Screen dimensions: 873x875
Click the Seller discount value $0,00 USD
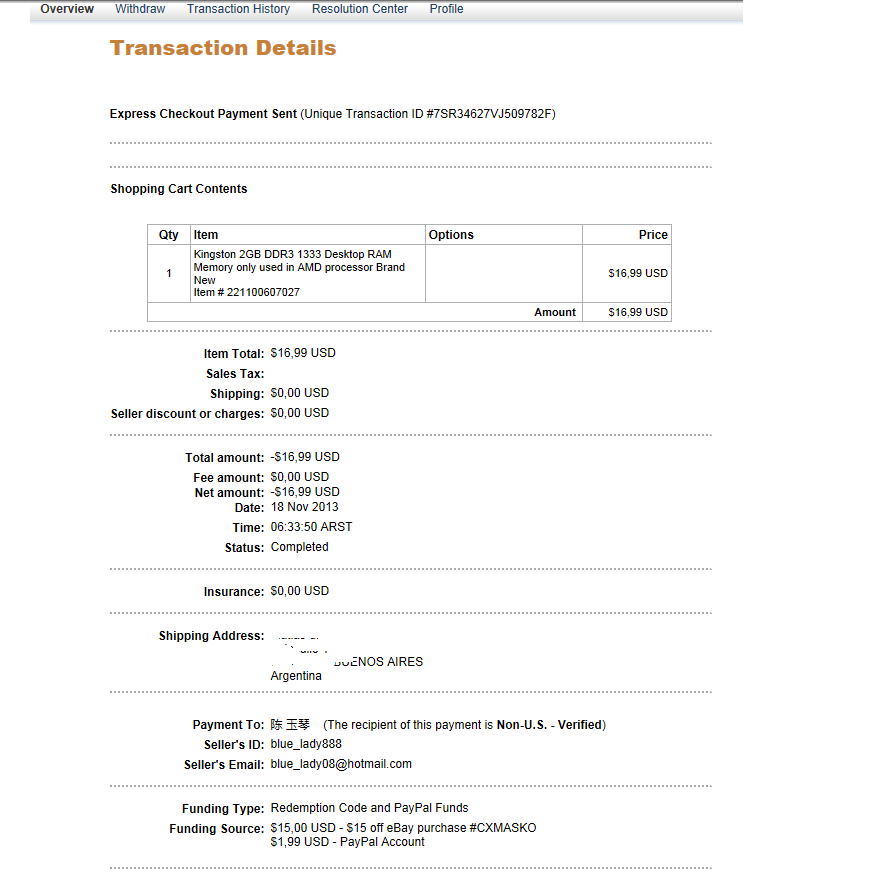(300, 413)
